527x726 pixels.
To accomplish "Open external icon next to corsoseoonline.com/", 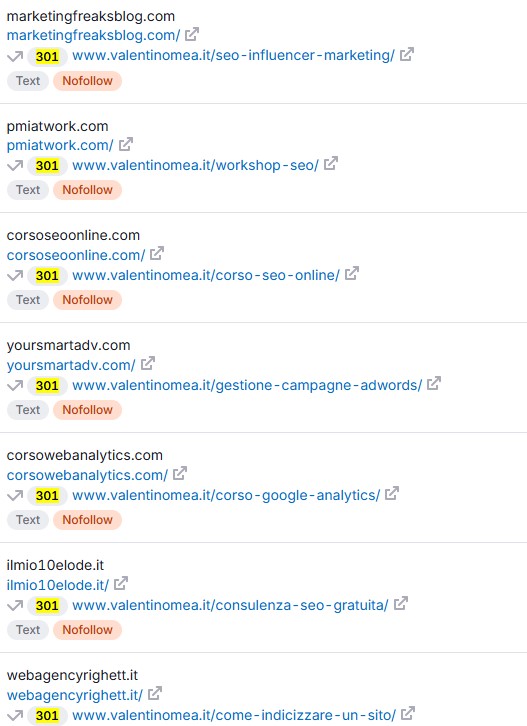I will (157, 254).
